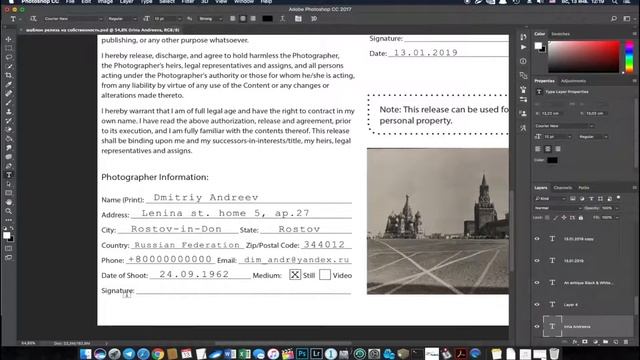
Task: Set left align text in options bar
Action: click(x=233, y=19)
